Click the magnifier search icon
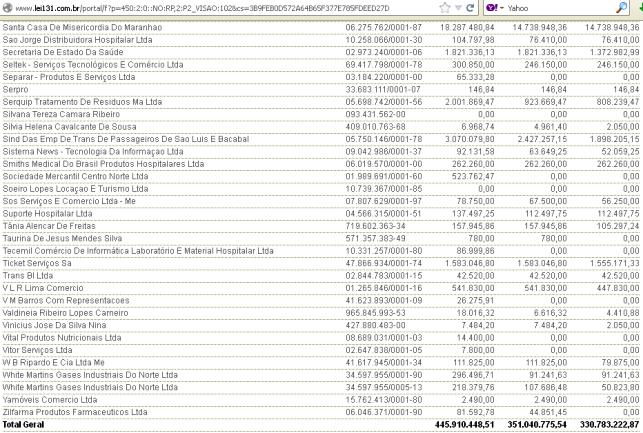The height and width of the screenshot is (433, 643). pos(622,8)
